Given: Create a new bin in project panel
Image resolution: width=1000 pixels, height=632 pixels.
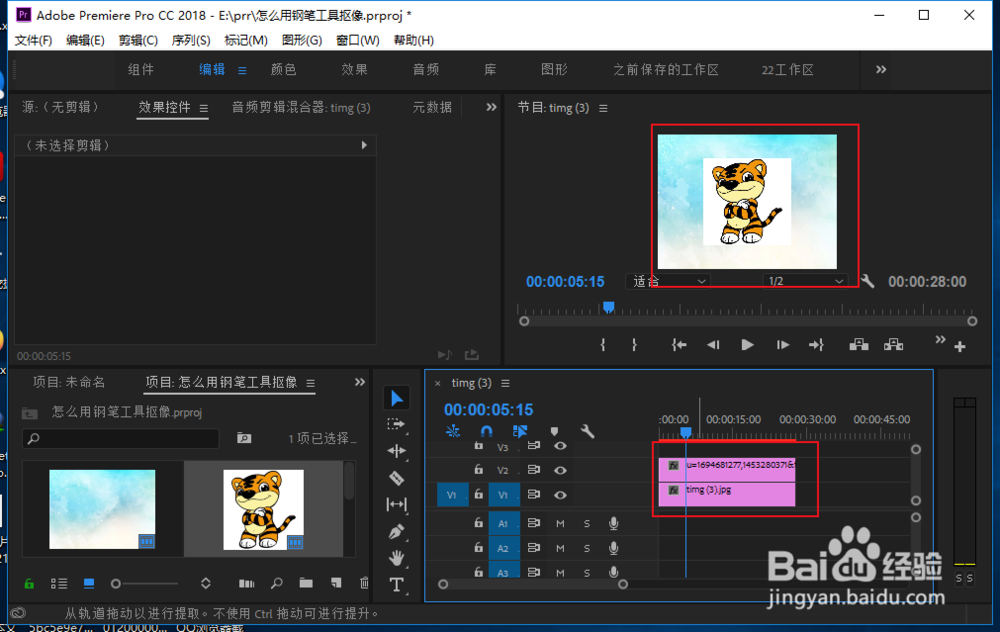Looking at the screenshot, I should (x=306, y=583).
